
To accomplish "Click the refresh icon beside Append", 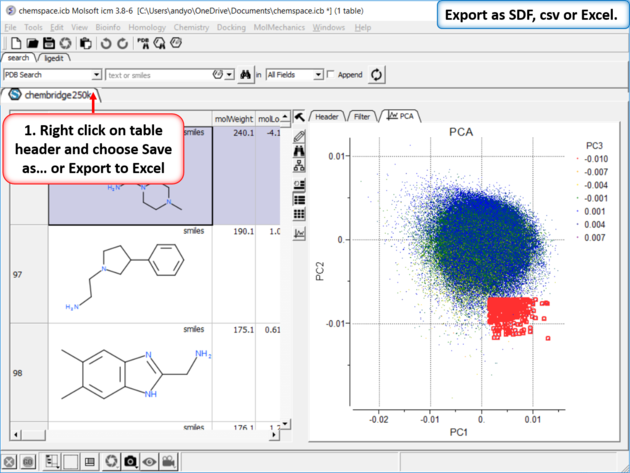I will (377, 75).
